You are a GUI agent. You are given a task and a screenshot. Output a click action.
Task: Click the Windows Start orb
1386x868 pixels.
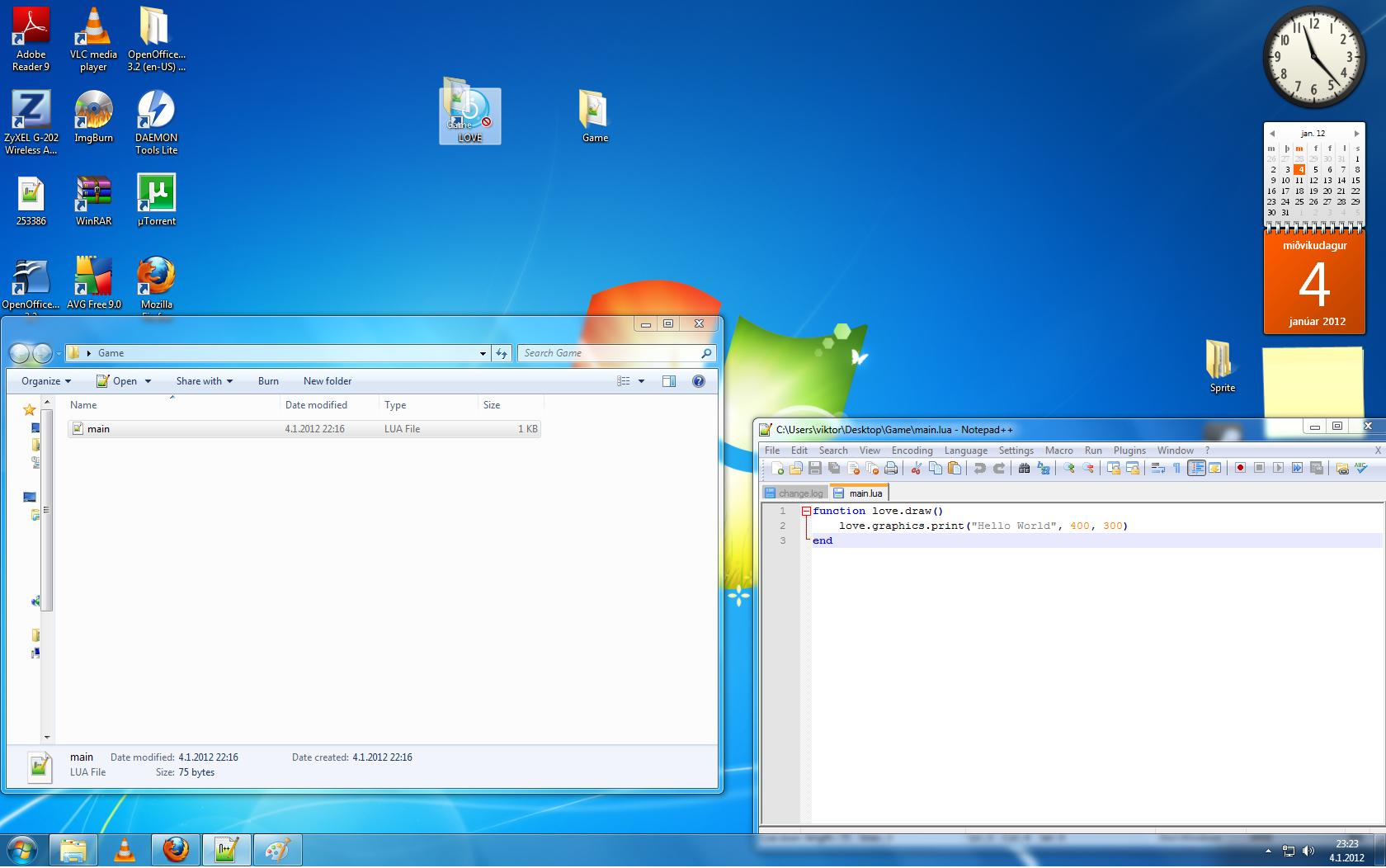[x=22, y=850]
